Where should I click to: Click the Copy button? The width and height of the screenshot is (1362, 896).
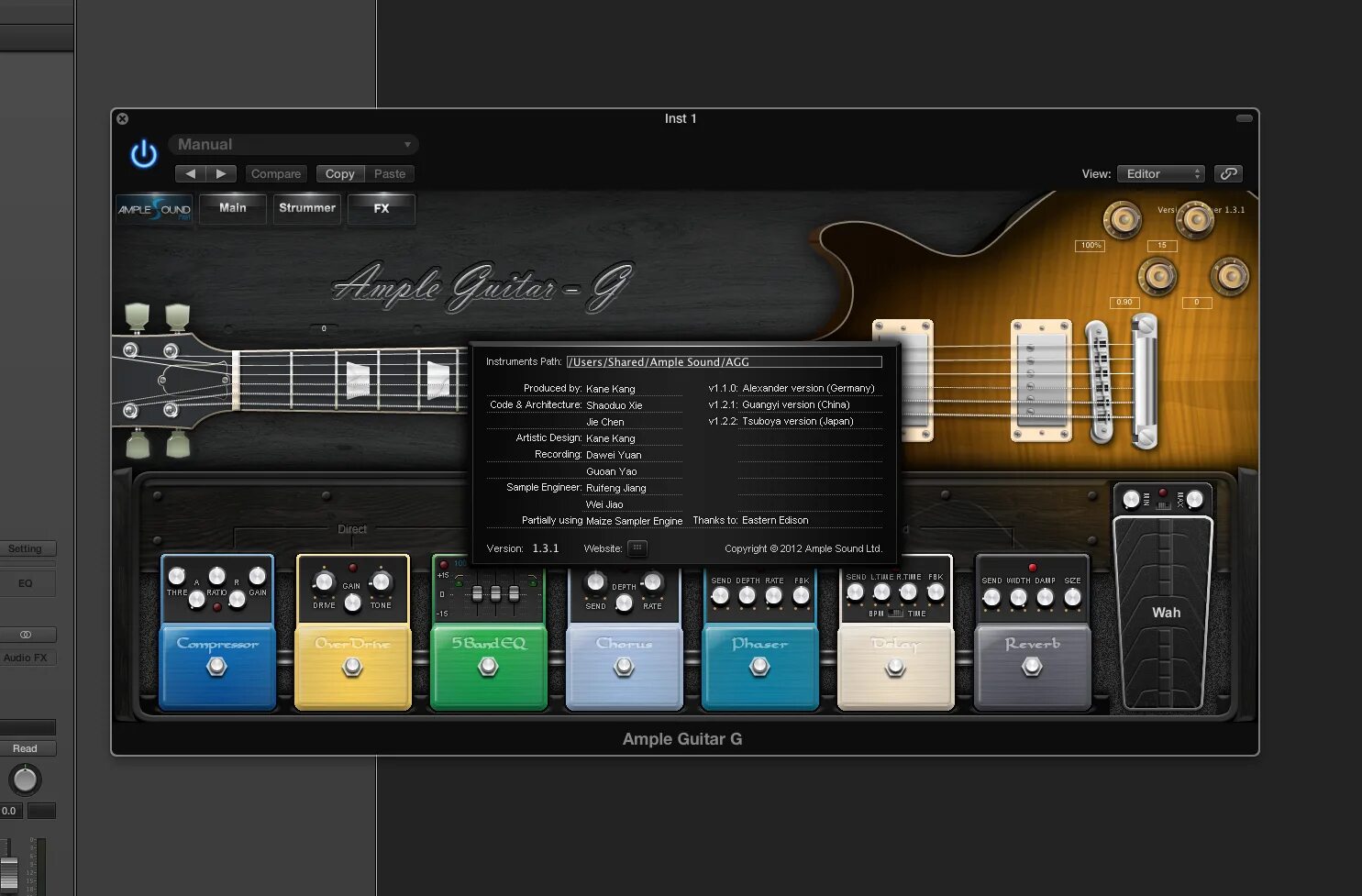coord(339,173)
